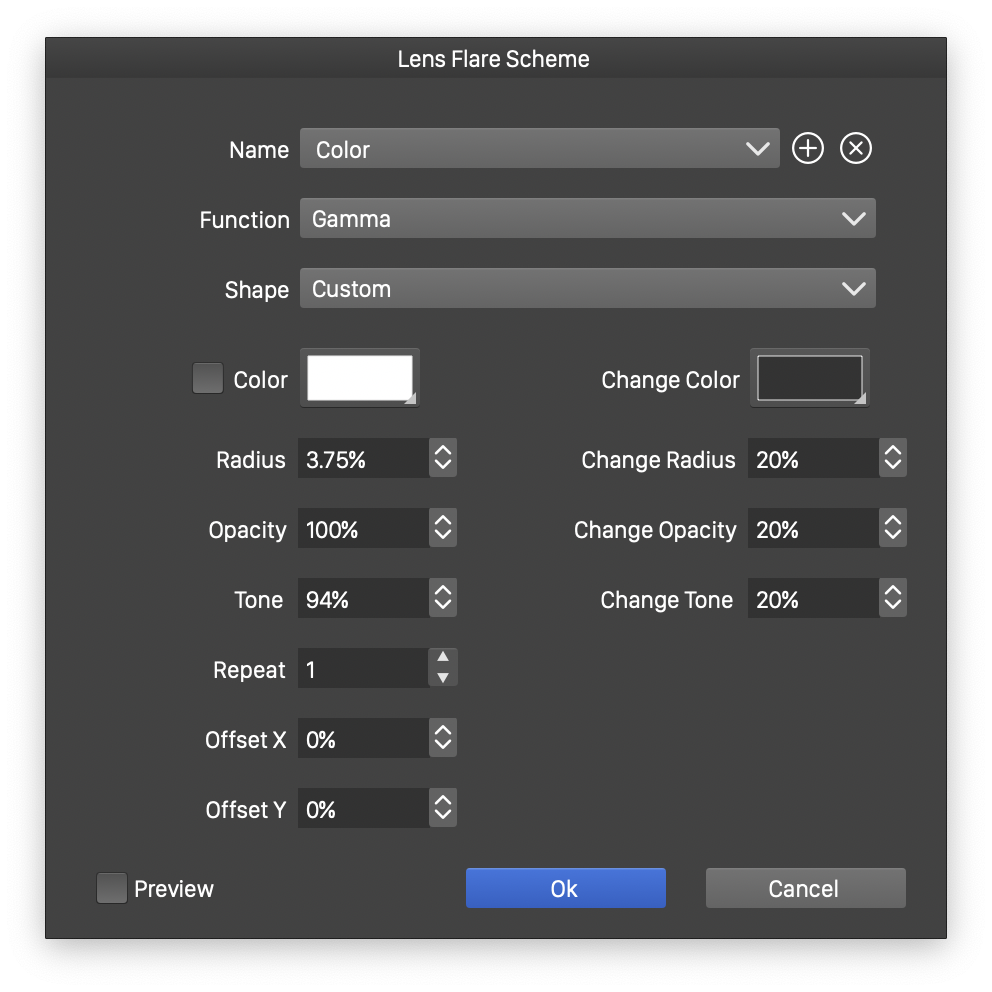992x992 pixels.
Task: Increase the Repeat value with up arrow
Action: [443, 658]
